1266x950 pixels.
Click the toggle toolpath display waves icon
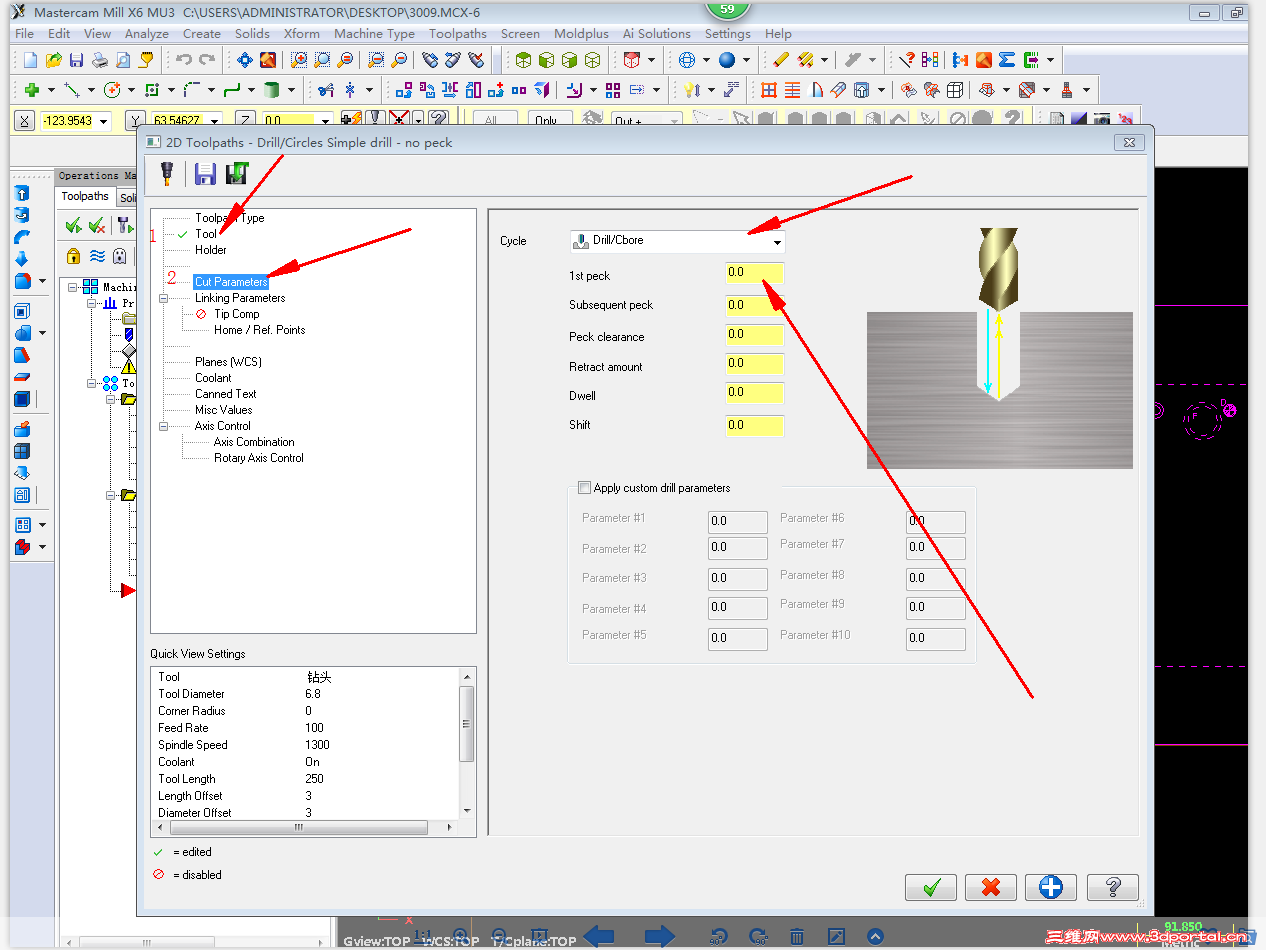(x=97, y=256)
